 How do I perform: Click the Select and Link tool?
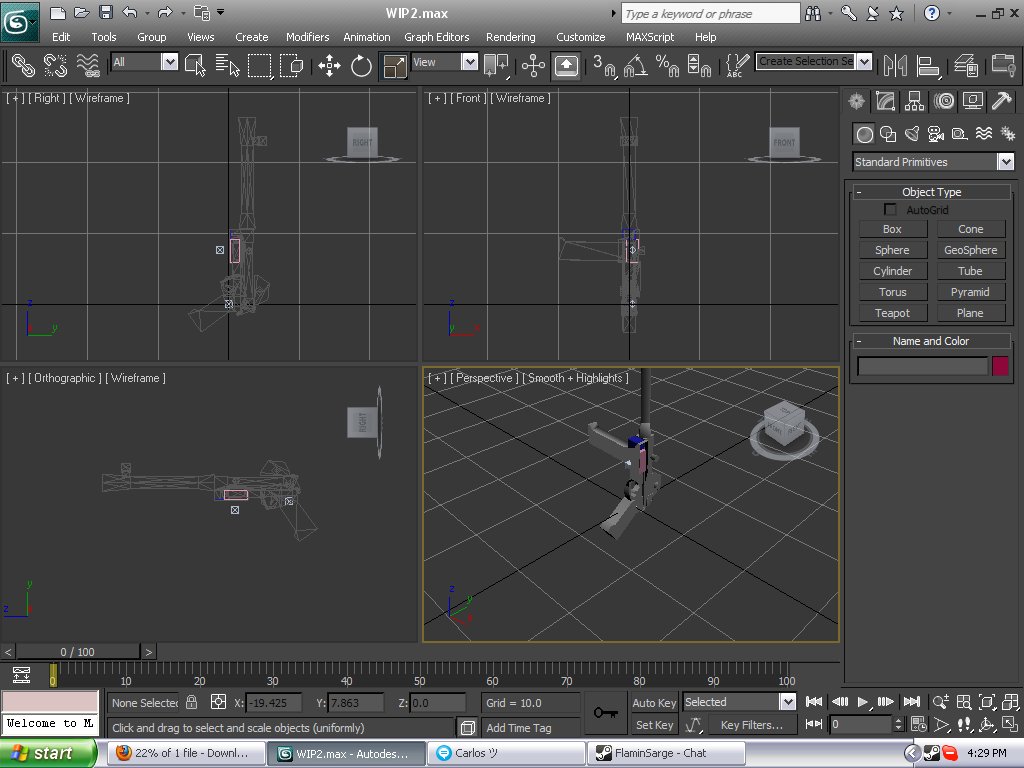(23, 66)
